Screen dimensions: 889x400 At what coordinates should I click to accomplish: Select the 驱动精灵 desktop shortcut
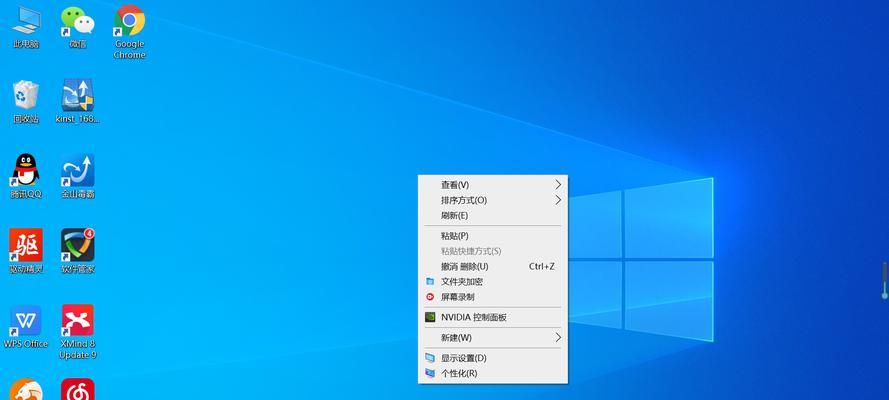pyautogui.click(x=26, y=252)
